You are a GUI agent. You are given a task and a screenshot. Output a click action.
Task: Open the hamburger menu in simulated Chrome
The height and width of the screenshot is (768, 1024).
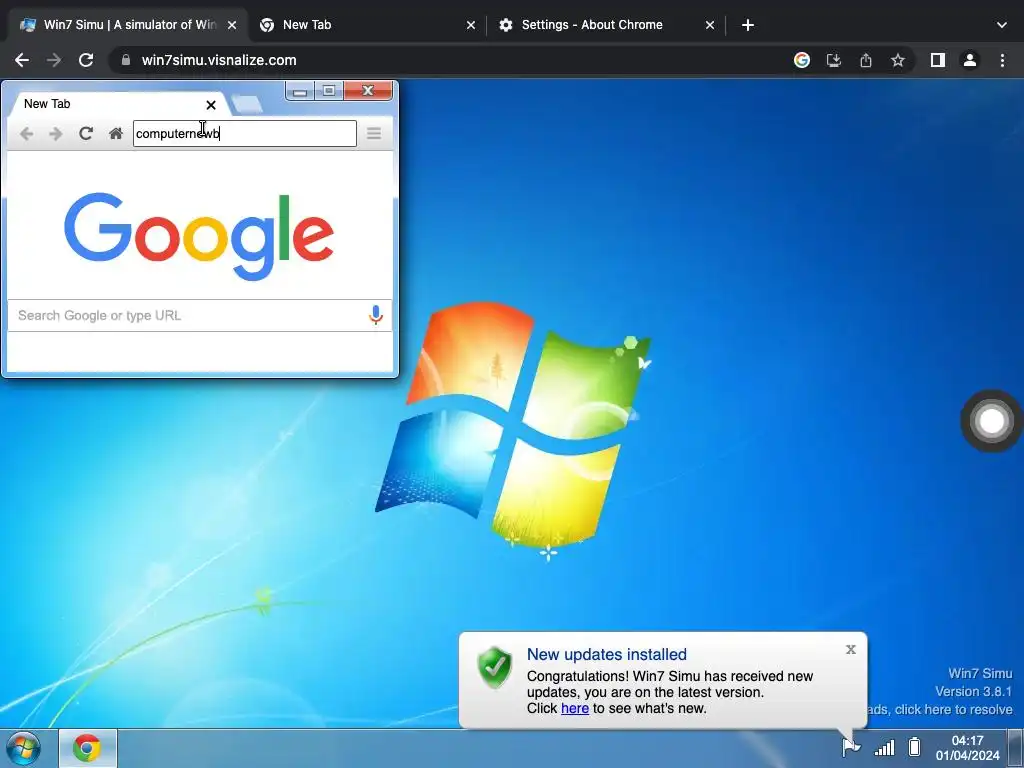coord(374,134)
